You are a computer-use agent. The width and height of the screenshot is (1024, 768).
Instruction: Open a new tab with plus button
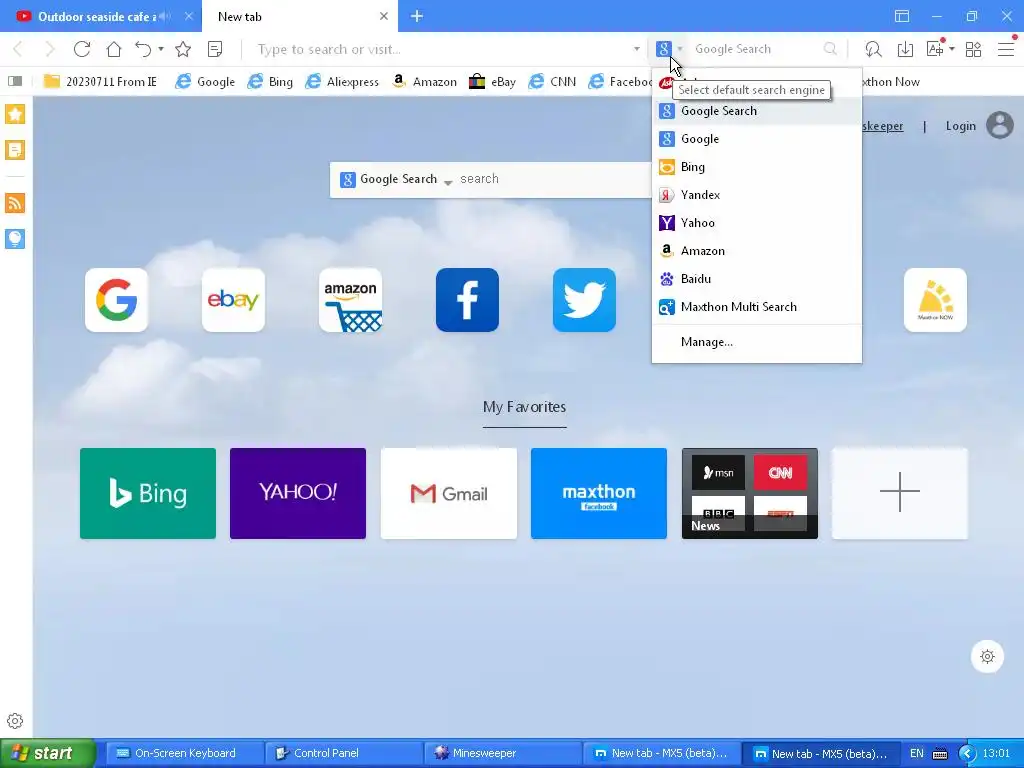417,16
